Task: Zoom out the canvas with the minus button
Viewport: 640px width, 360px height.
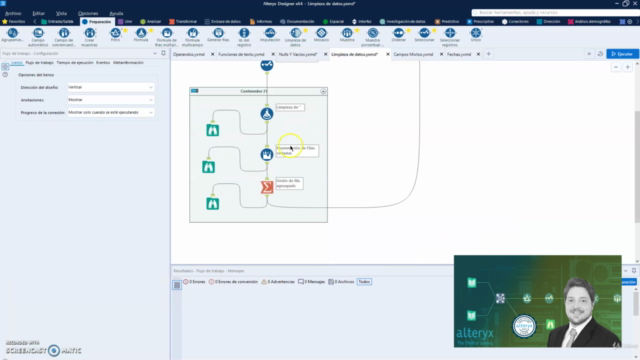Action: tap(616, 67)
